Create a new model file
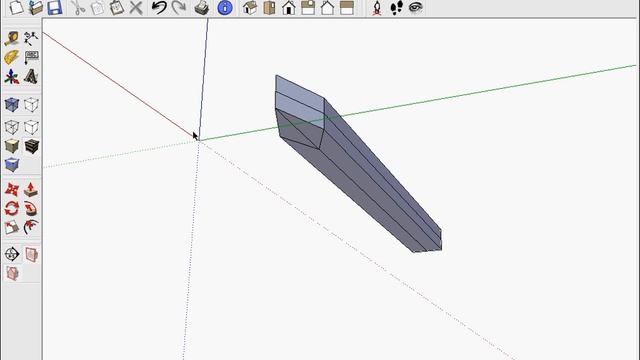640x360 pixels. [x=16, y=7]
